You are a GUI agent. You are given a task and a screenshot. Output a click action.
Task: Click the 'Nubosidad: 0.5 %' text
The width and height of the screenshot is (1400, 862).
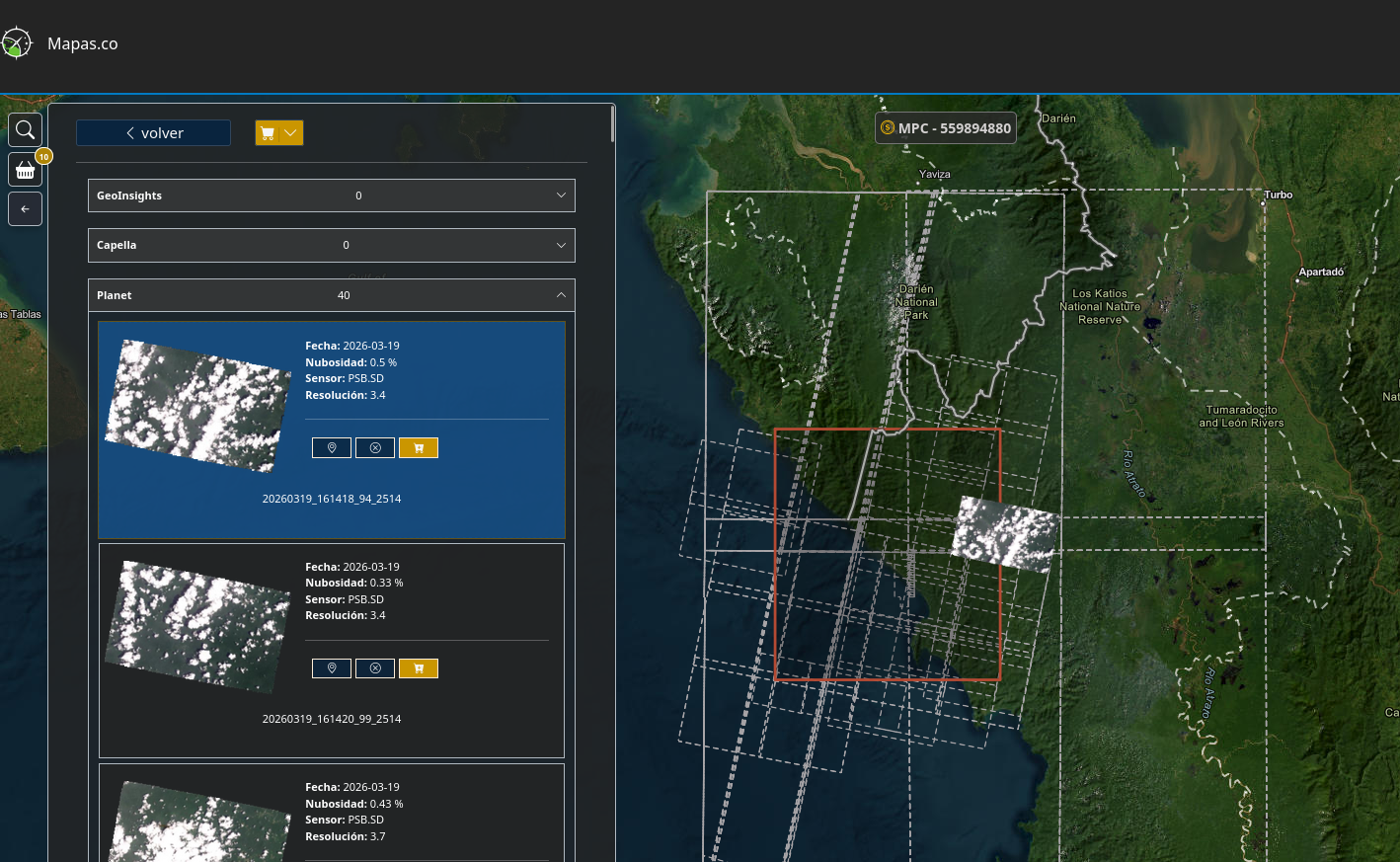tap(351, 362)
